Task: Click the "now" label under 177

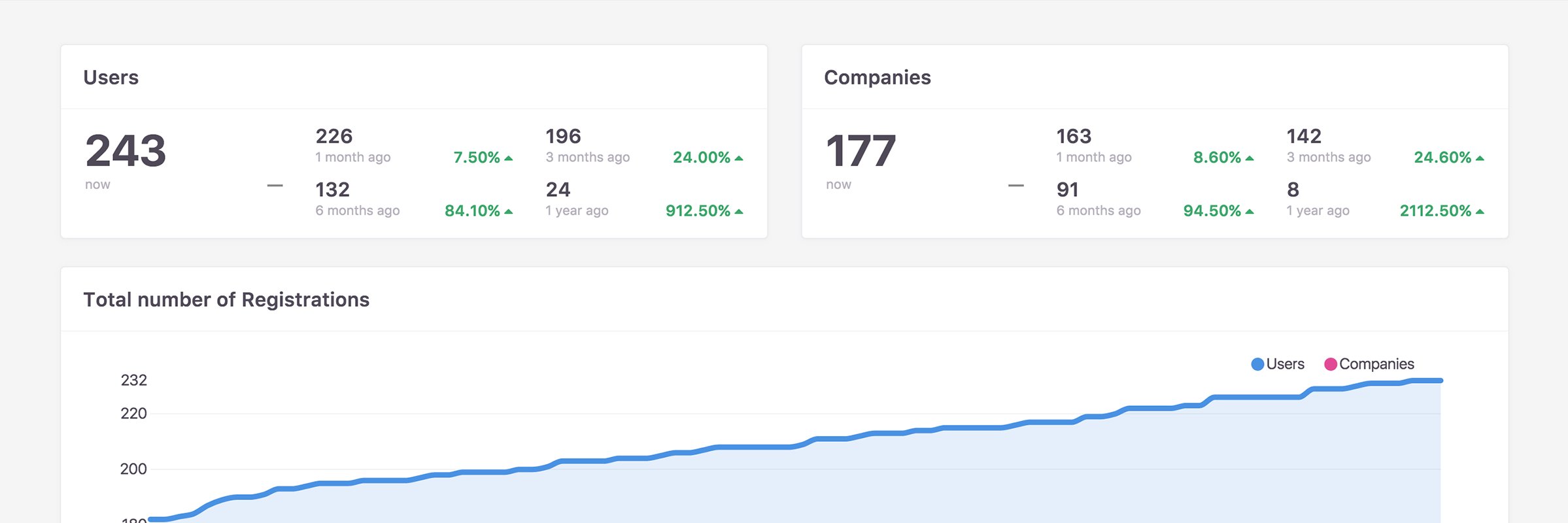Action: point(838,185)
